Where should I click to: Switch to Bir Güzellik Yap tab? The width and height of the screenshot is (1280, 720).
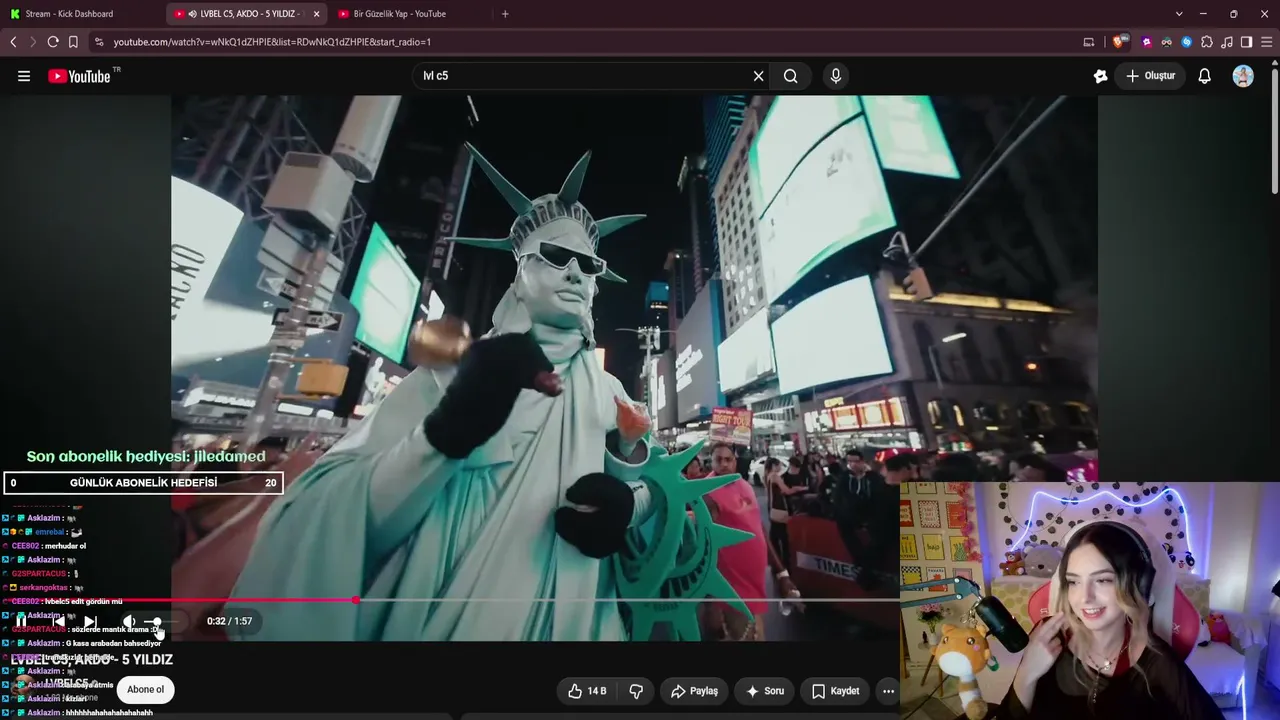410,14
